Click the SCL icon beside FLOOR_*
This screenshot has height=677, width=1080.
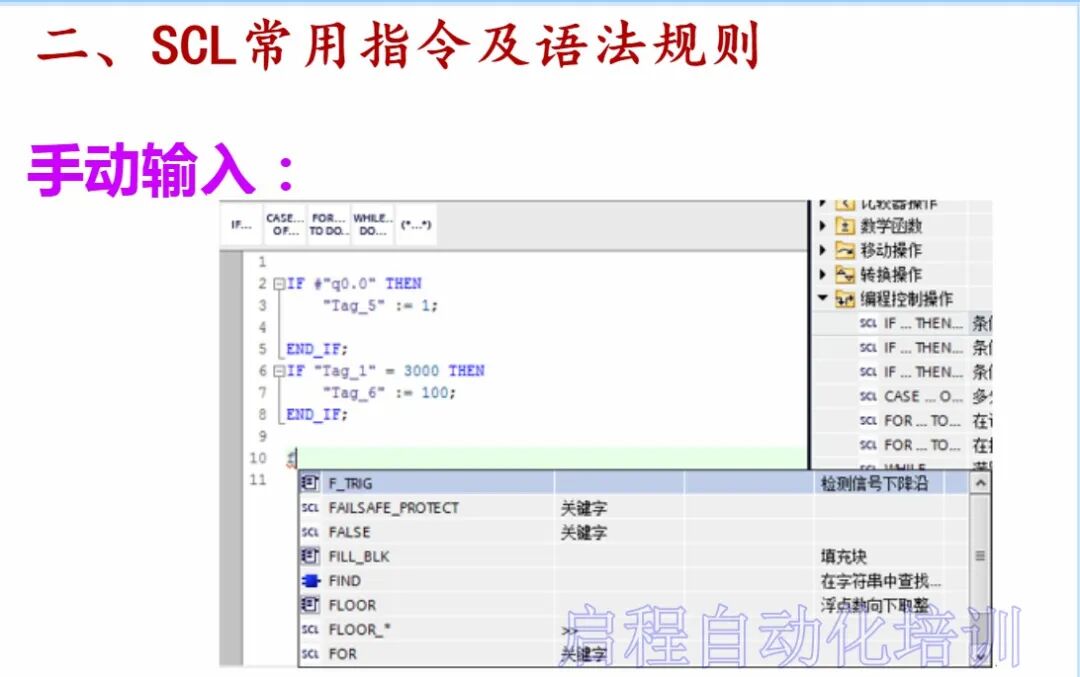(311, 629)
